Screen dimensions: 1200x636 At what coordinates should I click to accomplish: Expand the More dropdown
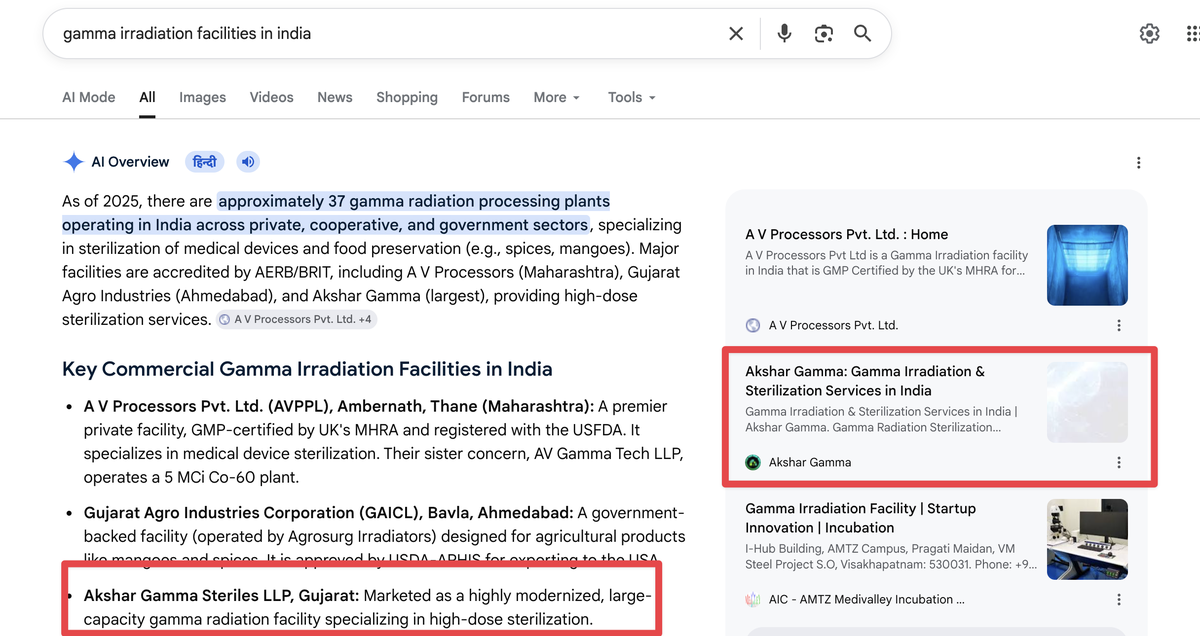pos(557,97)
